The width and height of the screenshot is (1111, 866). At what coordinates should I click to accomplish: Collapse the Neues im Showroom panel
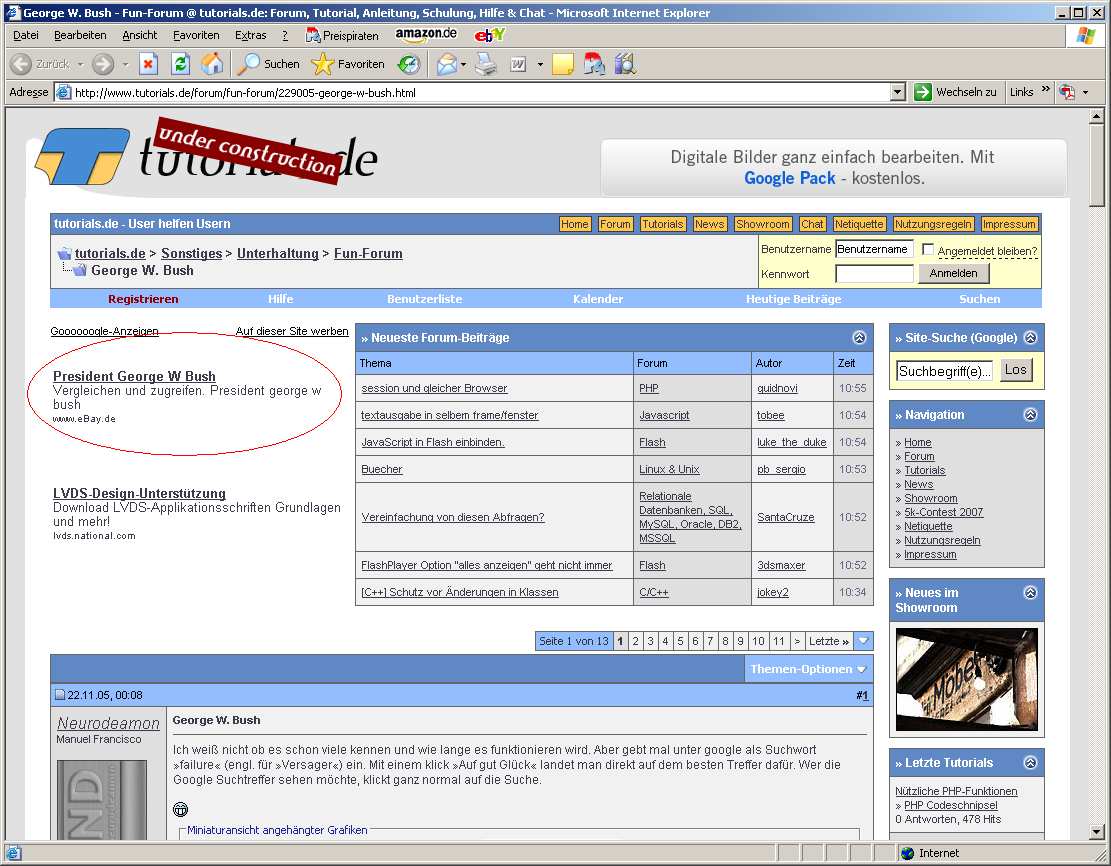tap(1031, 592)
